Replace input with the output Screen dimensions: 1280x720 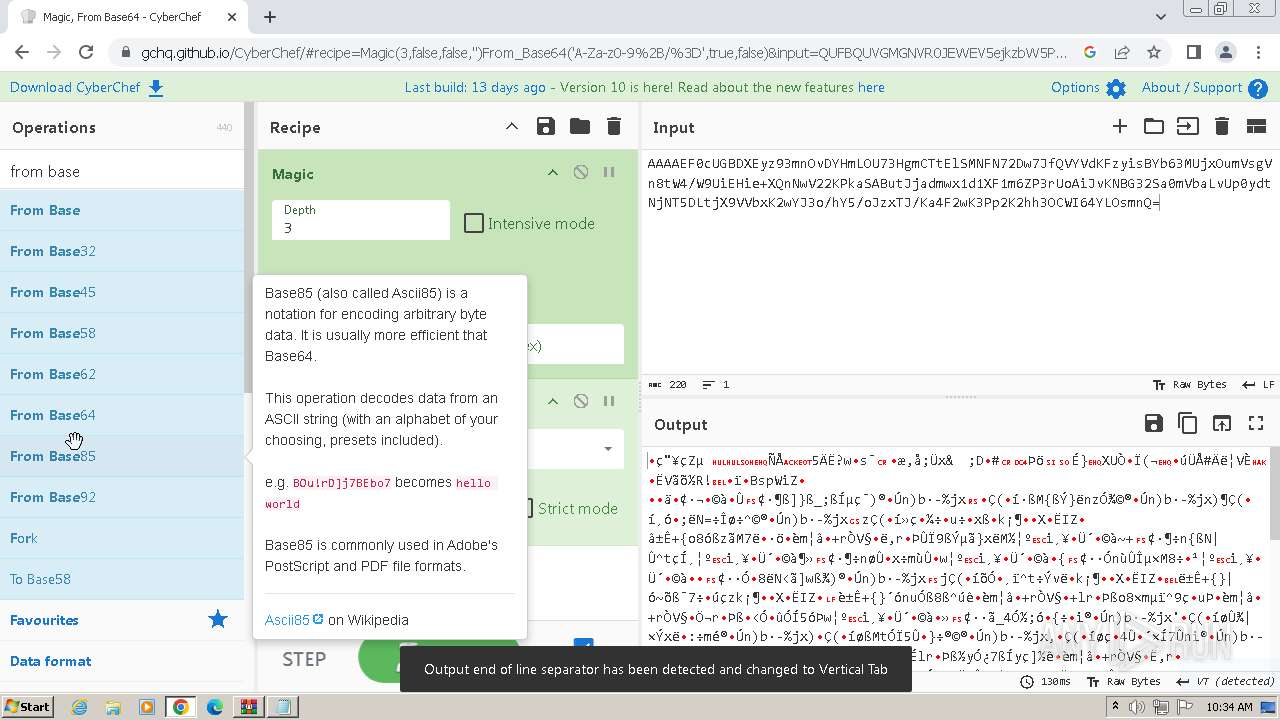[1222, 424]
